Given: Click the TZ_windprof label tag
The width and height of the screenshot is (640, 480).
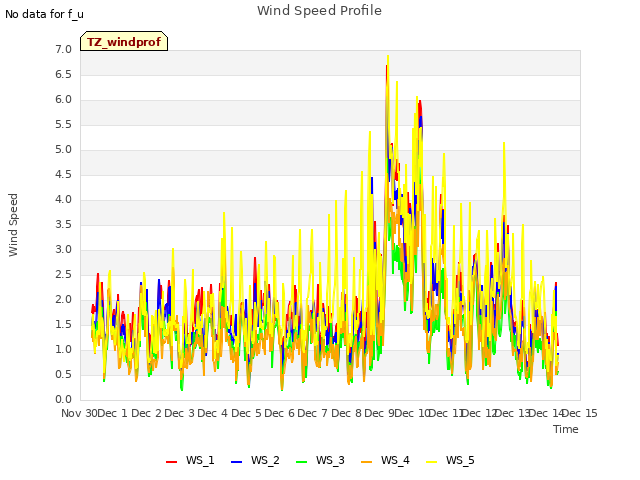Looking at the screenshot, I should tap(124, 41).
